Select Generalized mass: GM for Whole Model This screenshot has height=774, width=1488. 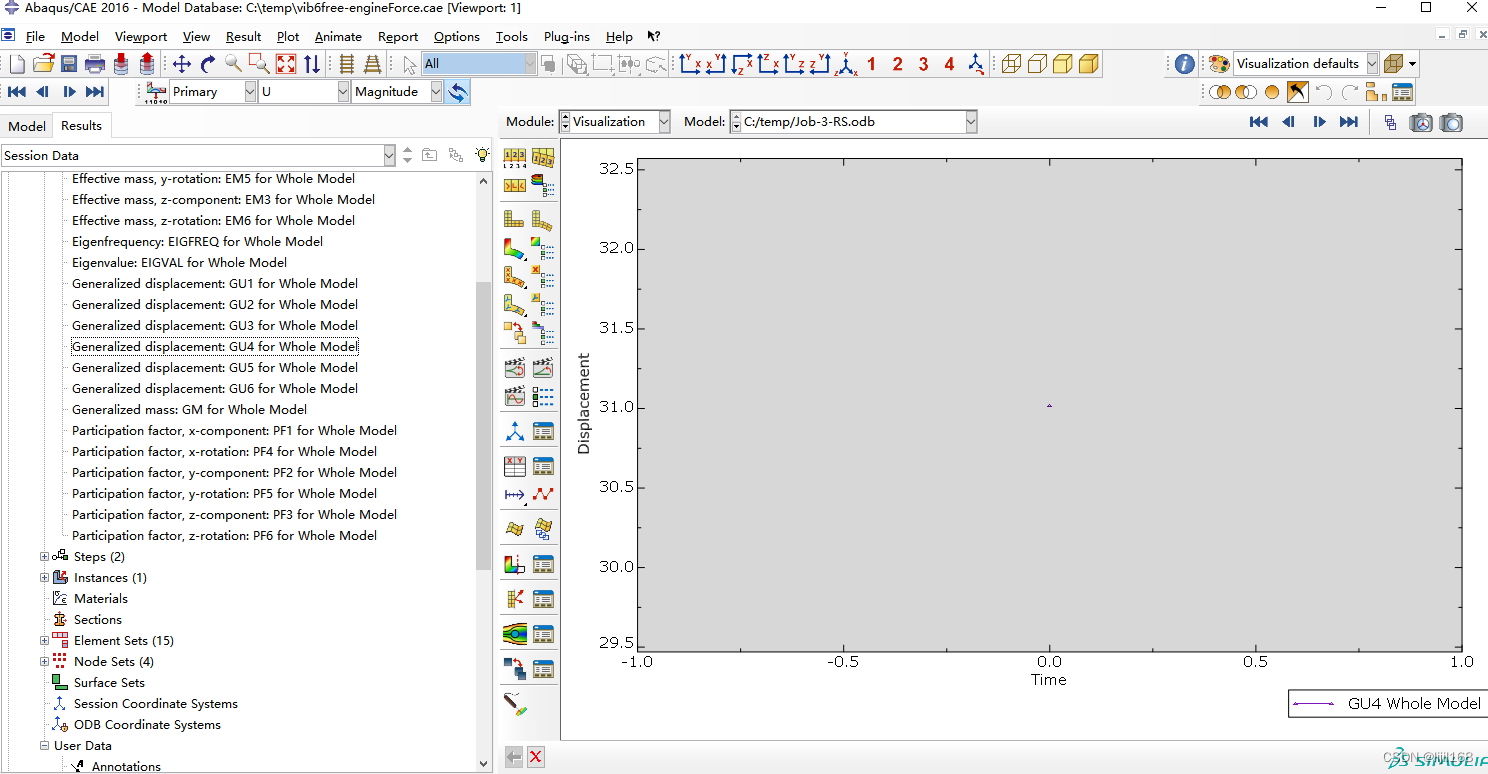pyautogui.click(x=189, y=410)
